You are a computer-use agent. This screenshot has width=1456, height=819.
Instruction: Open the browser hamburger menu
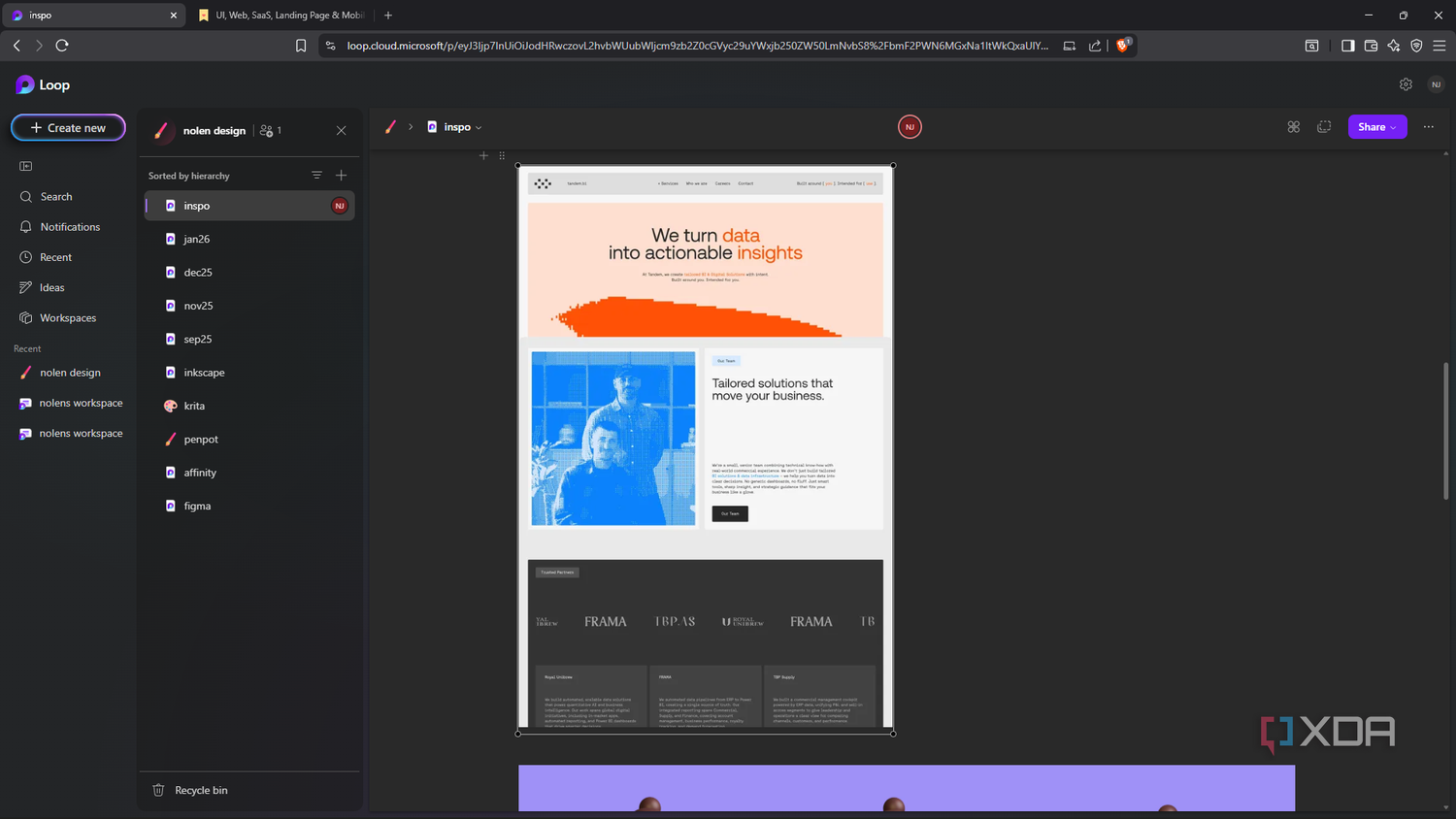(1439, 46)
